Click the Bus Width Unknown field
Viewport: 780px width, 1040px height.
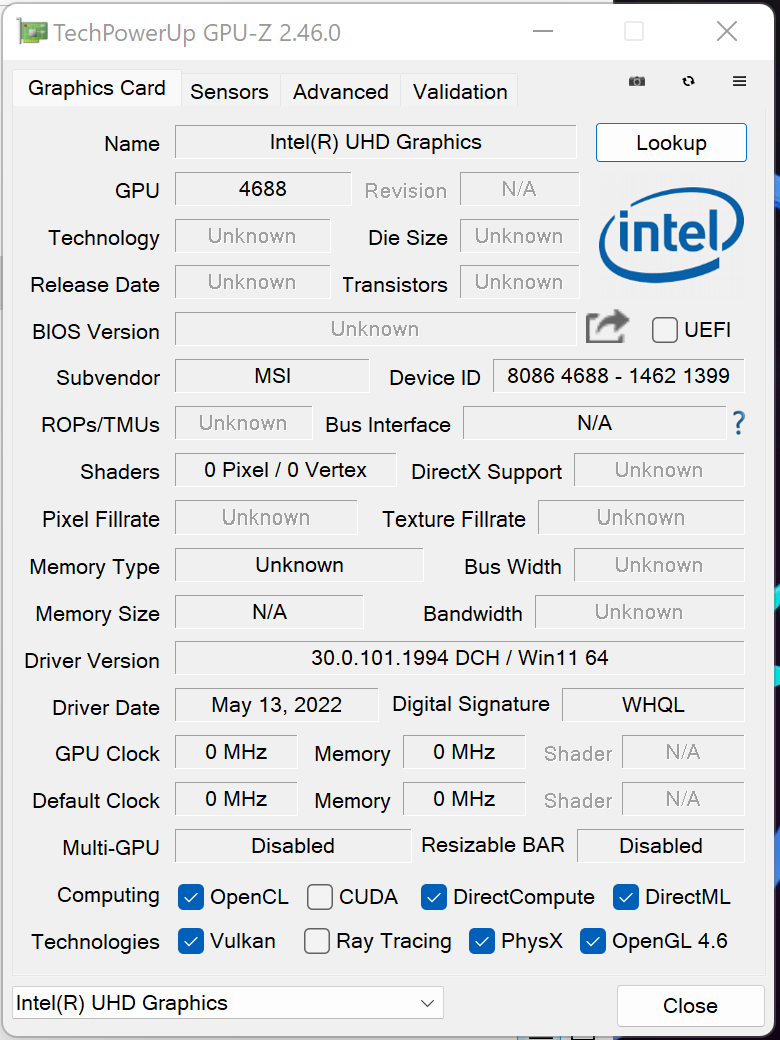(x=659, y=565)
